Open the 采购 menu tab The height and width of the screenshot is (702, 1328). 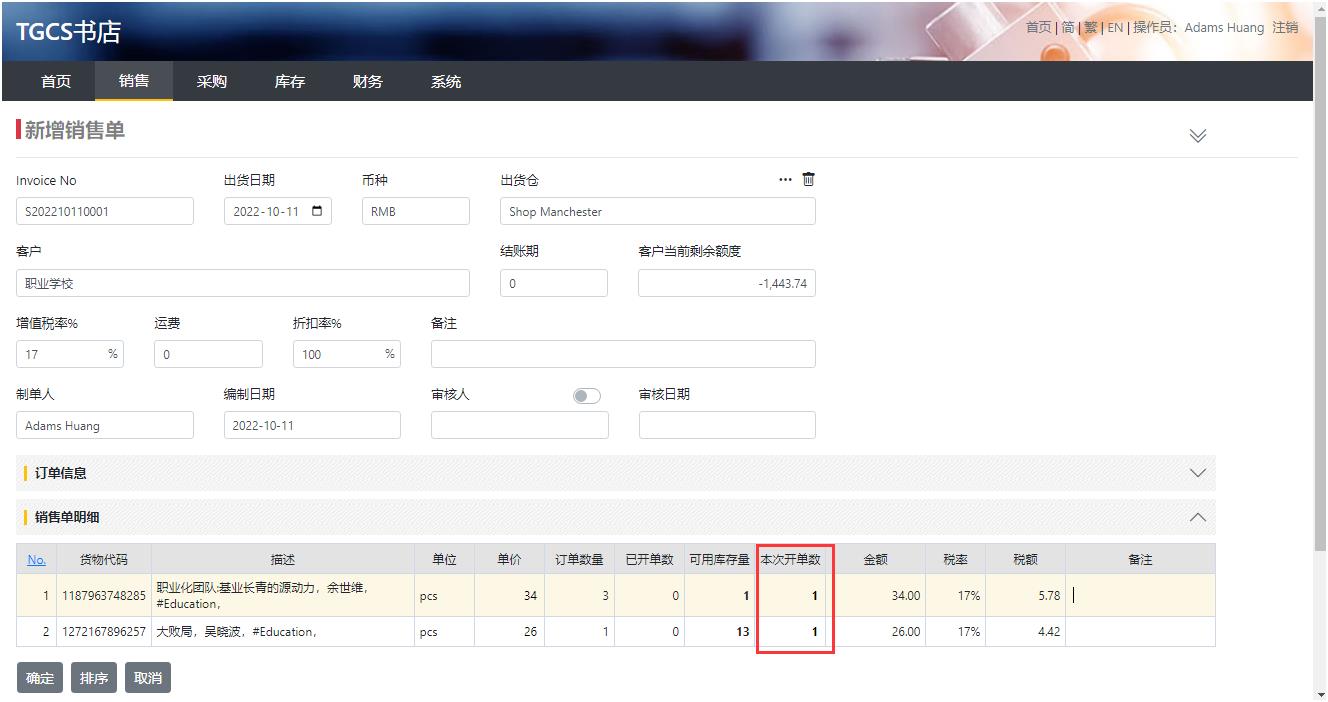point(212,81)
